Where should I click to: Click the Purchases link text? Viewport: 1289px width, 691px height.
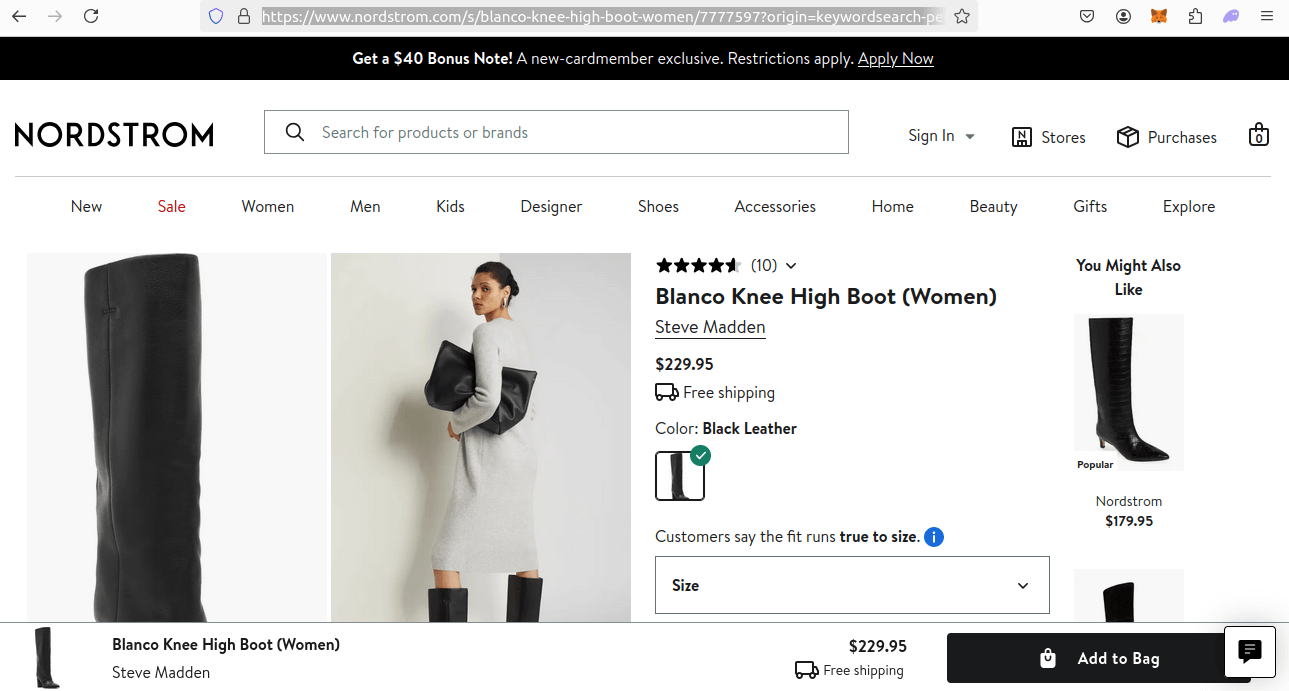click(1182, 137)
